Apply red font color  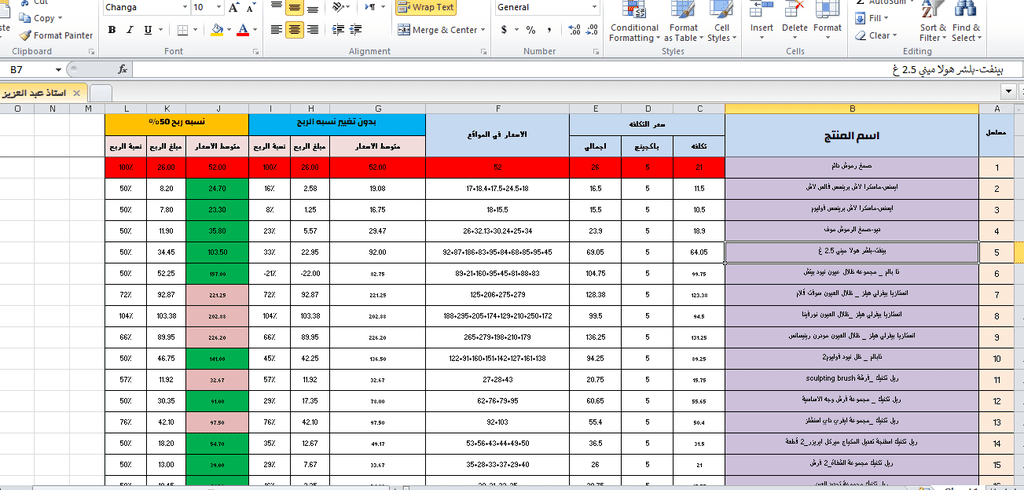(x=243, y=30)
